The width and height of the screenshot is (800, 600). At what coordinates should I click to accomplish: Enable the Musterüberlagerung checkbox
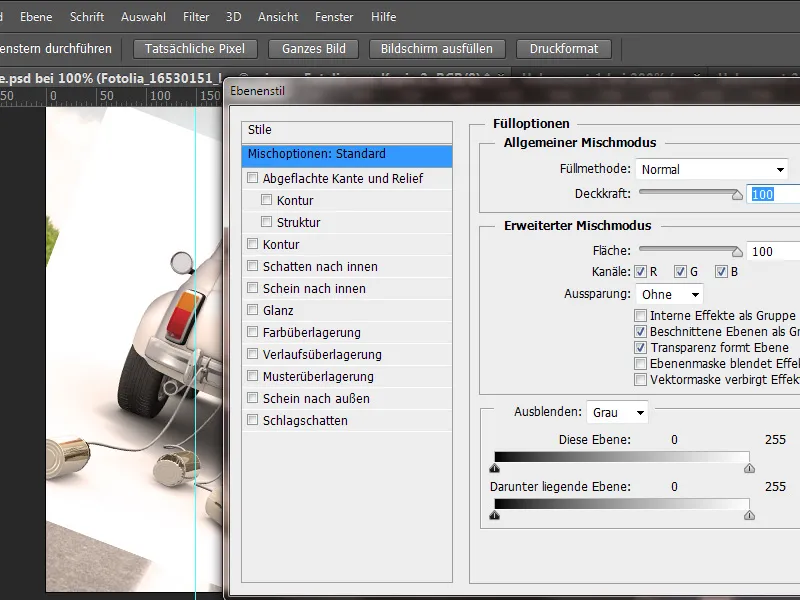(253, 376)
